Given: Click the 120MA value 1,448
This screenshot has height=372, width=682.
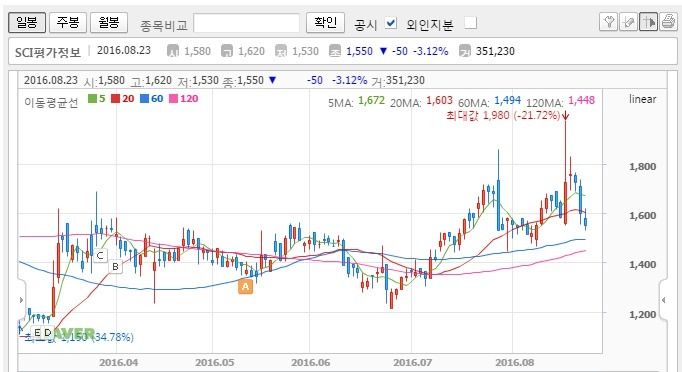Looking at the screenshot, I should point(582,101).
